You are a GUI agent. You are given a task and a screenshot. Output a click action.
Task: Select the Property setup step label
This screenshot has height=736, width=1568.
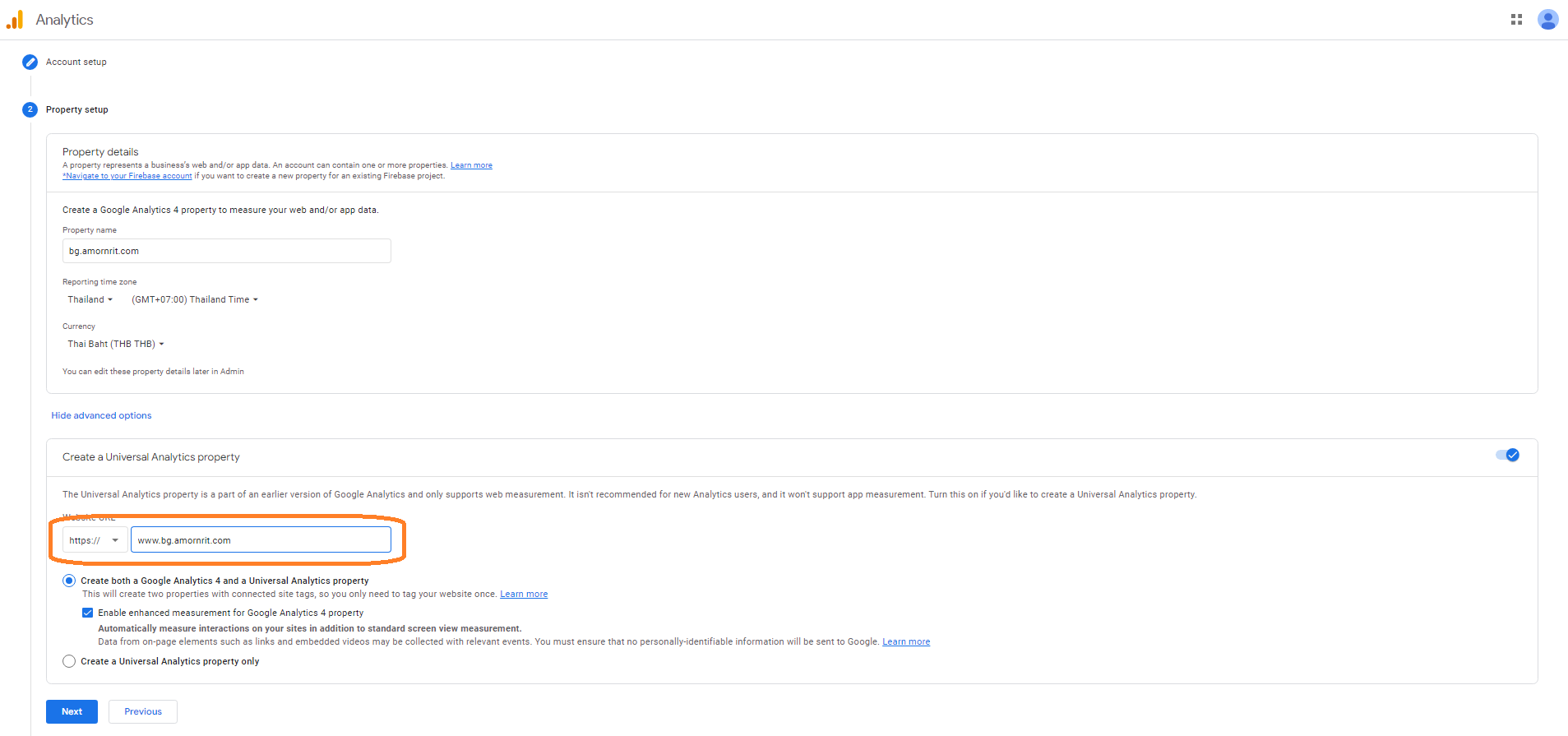pyautogui.click(x=77, y=109)
